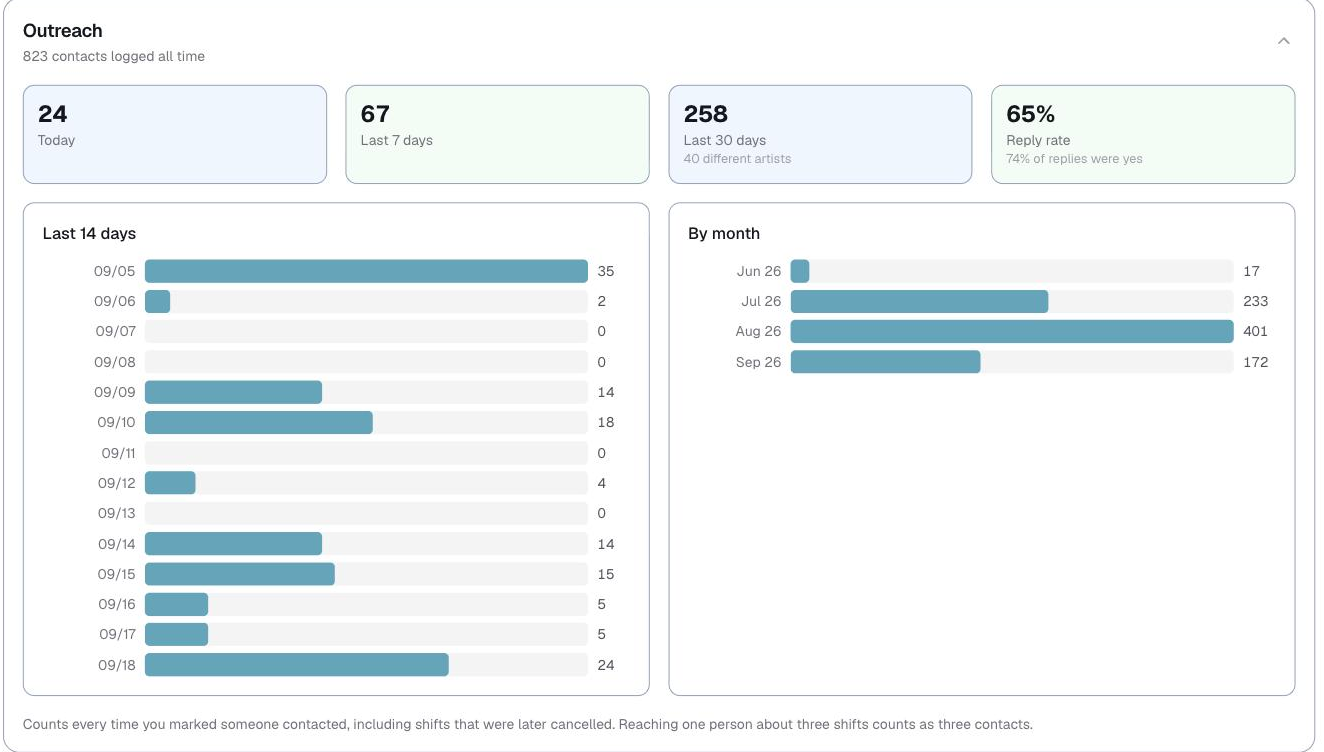Click the value 172 beside Sep 26
This screenshot has height=752, width=1324.
tap(1256, 362)
